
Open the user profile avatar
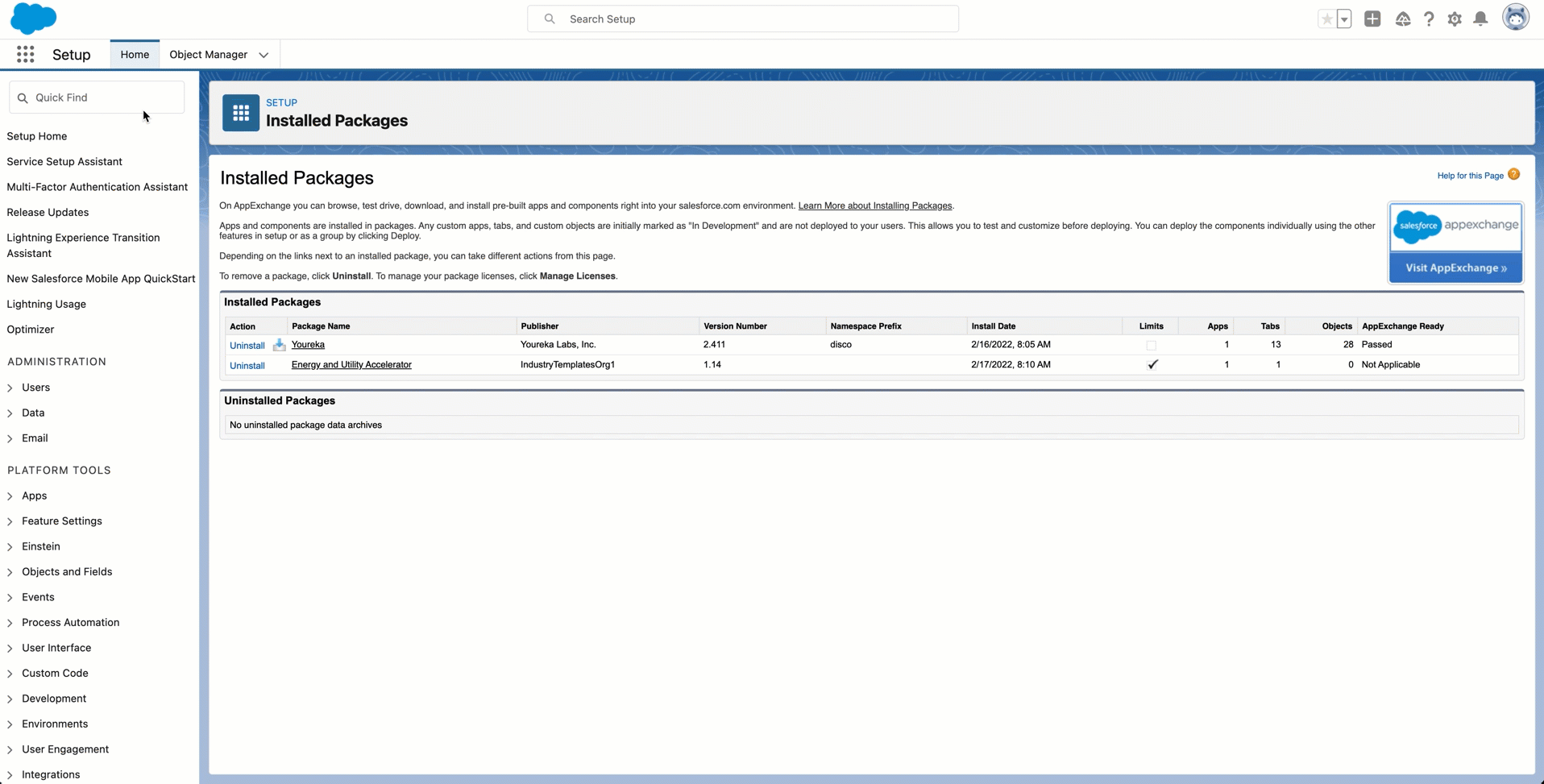click(x=1516, y=18)
